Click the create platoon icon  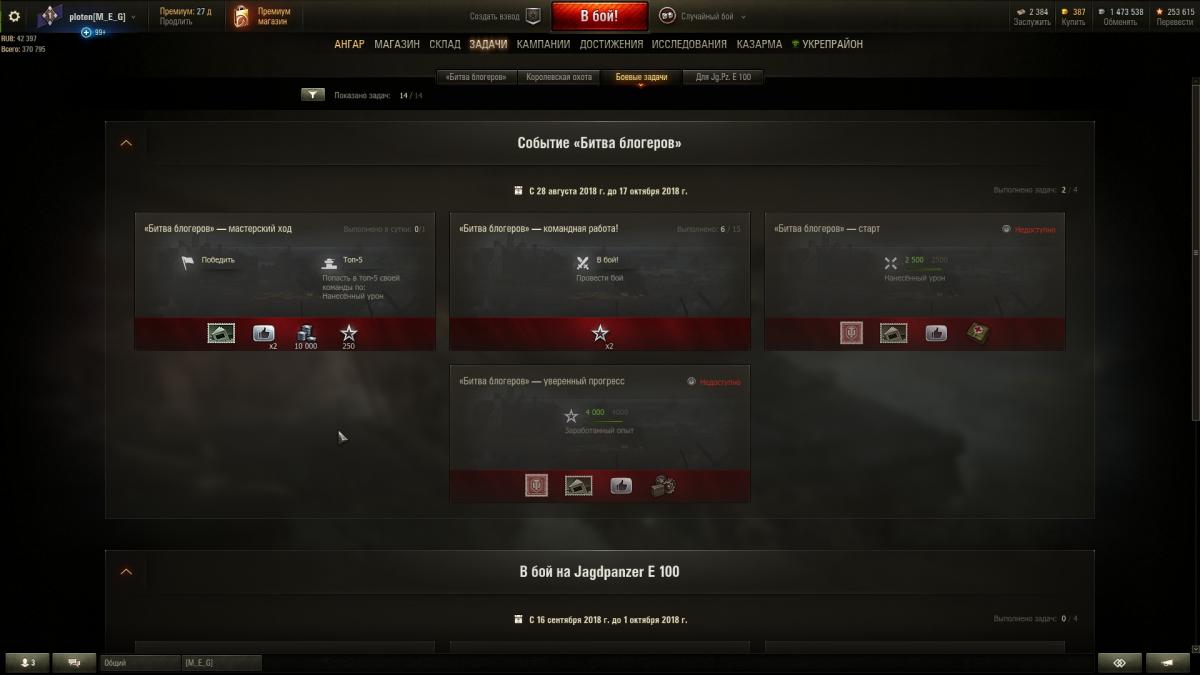point(533,16)
